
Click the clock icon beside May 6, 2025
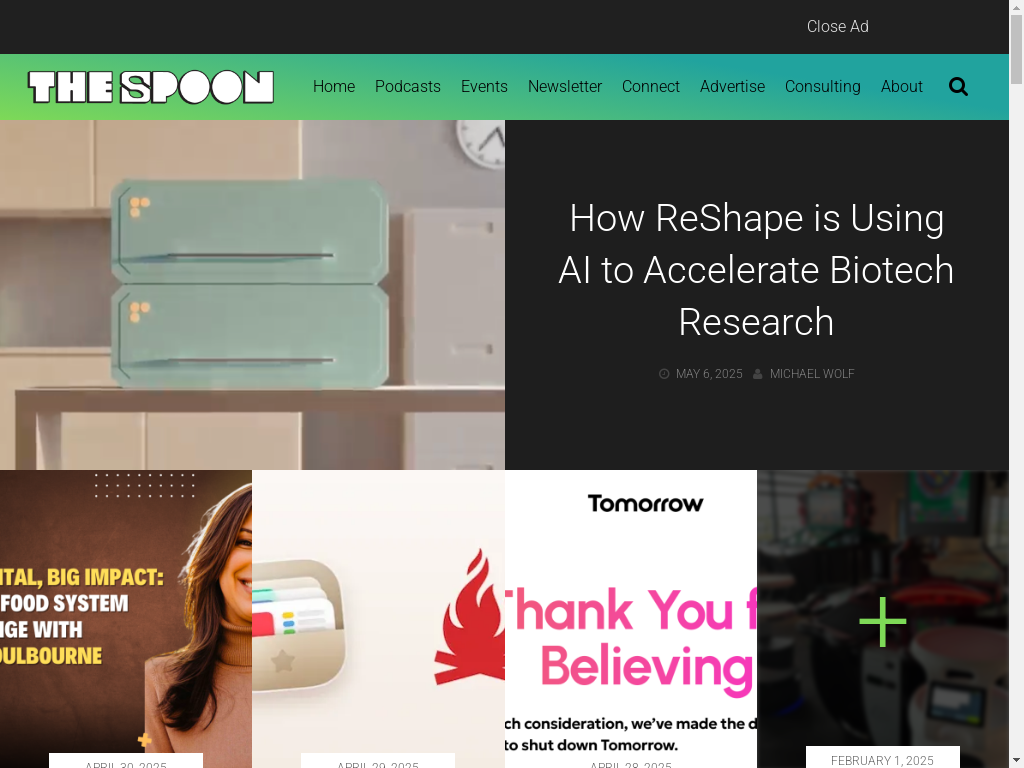tap(664, 374)
